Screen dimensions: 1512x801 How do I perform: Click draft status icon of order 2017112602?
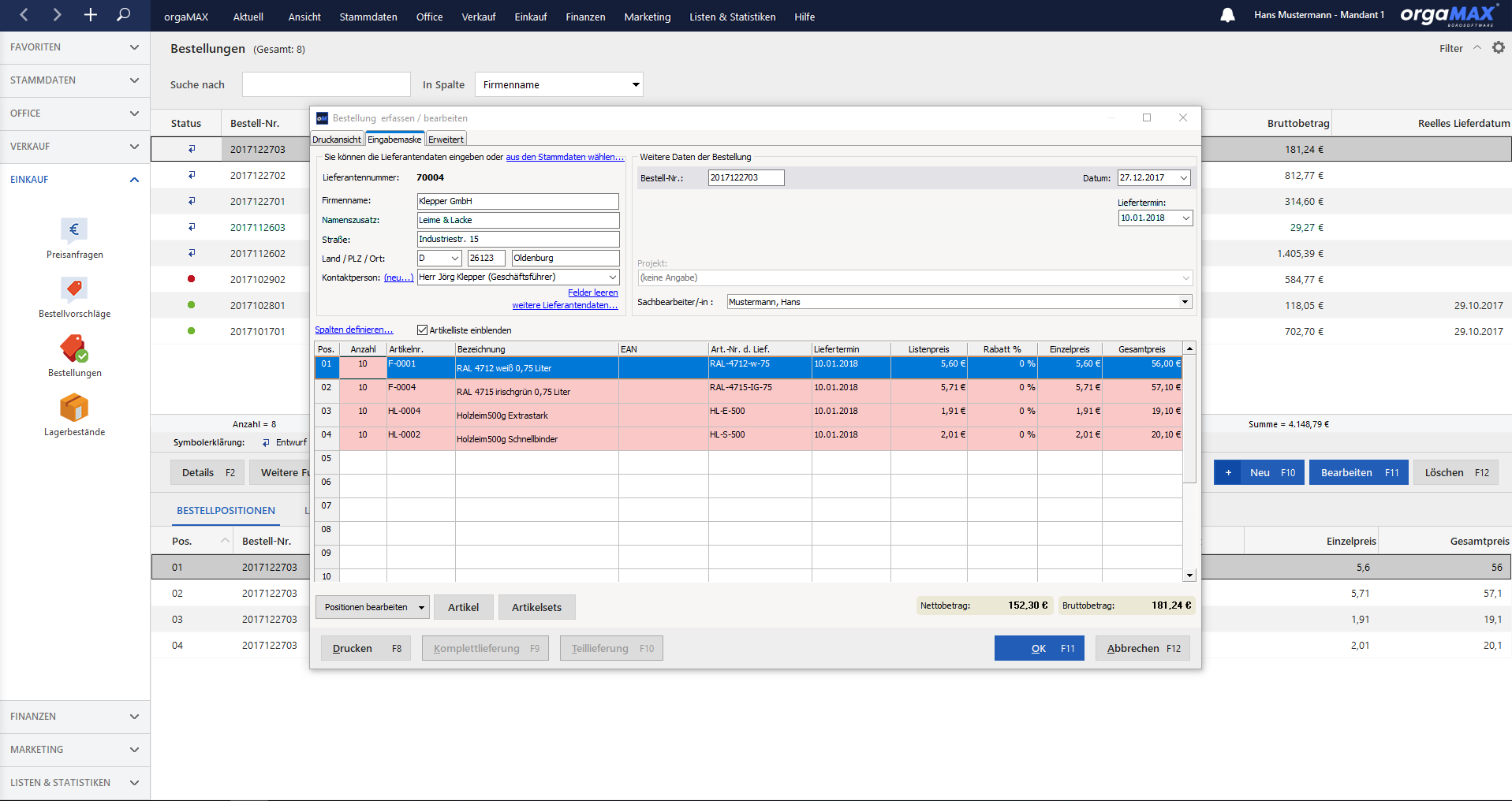[x=192, y=253]
